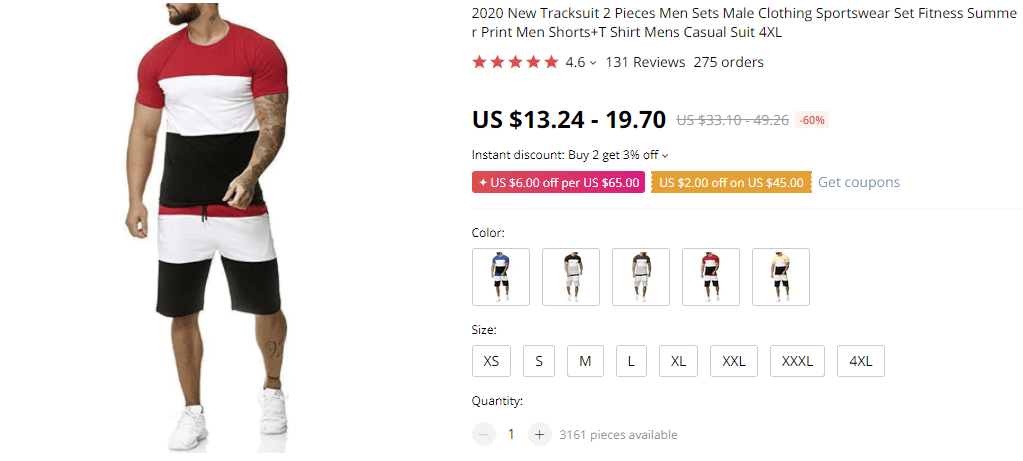
Task: Expand the Buy 2 get 3% off discount
Action: point(665,155)
